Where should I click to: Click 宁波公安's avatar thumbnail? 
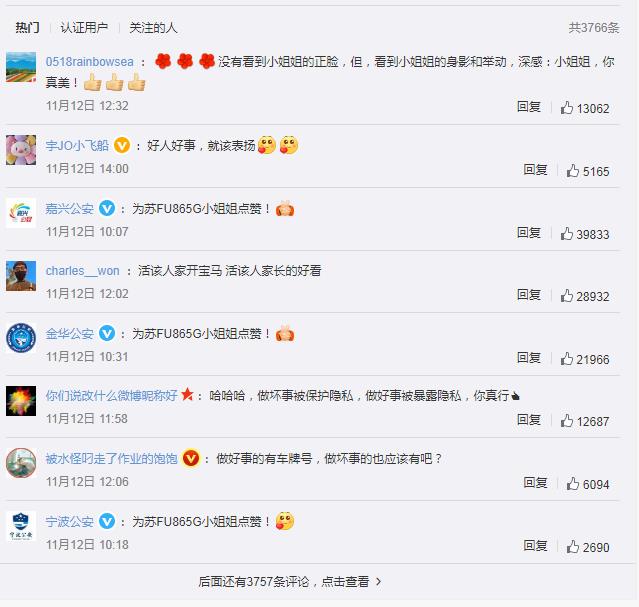[21, 526]
